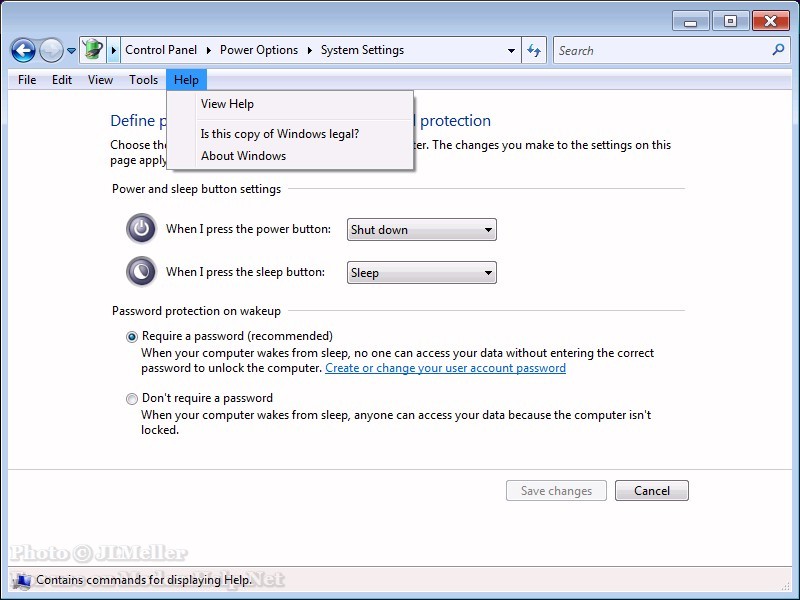Expand the root breadcrumb arrow before Control Panel
This screenshot has height=600, width=800.
(x=114, y=50)
